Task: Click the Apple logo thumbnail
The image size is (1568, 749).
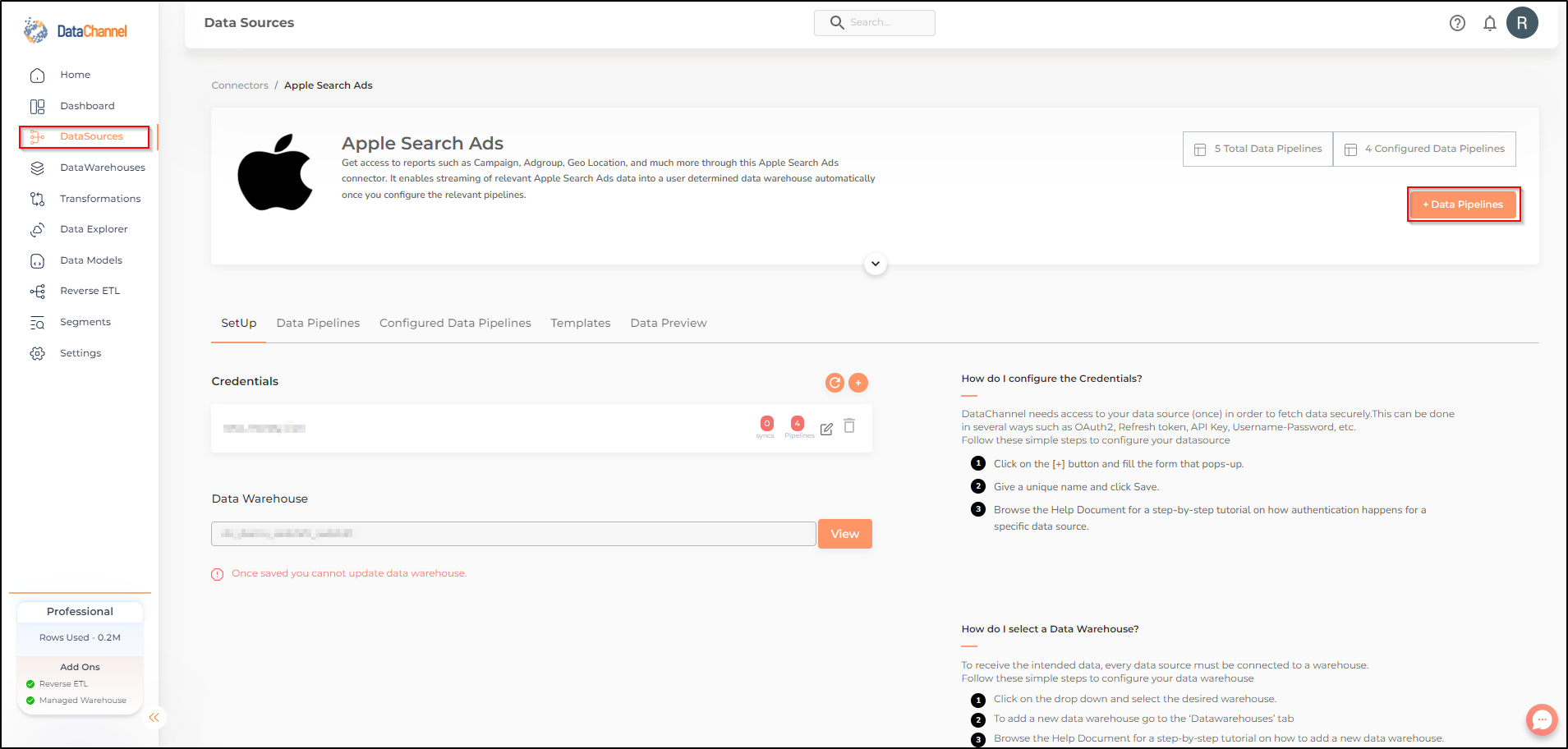Action: pyautogui.click(x=275, y=172)
